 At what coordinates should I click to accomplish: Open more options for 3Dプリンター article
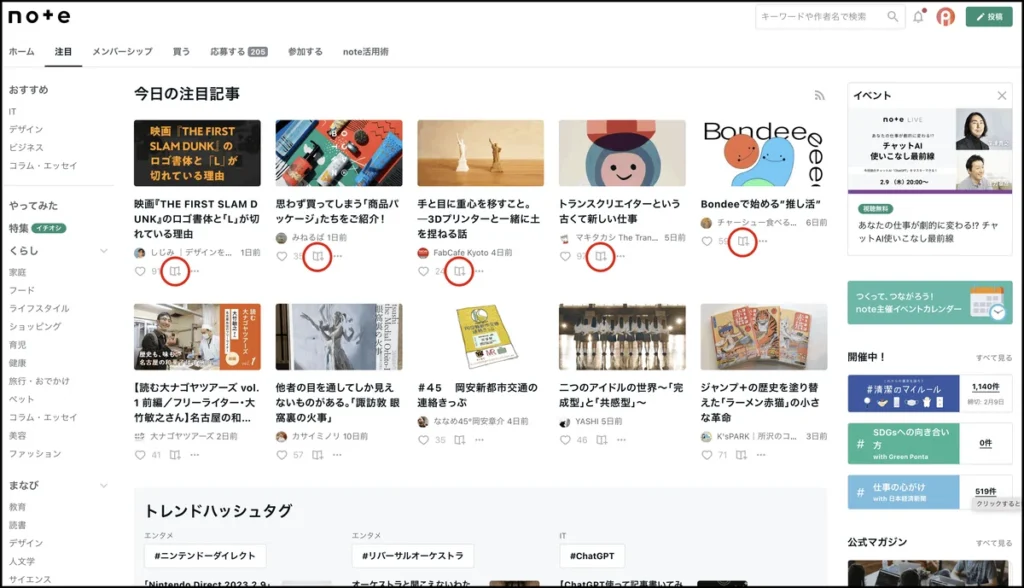479,271
